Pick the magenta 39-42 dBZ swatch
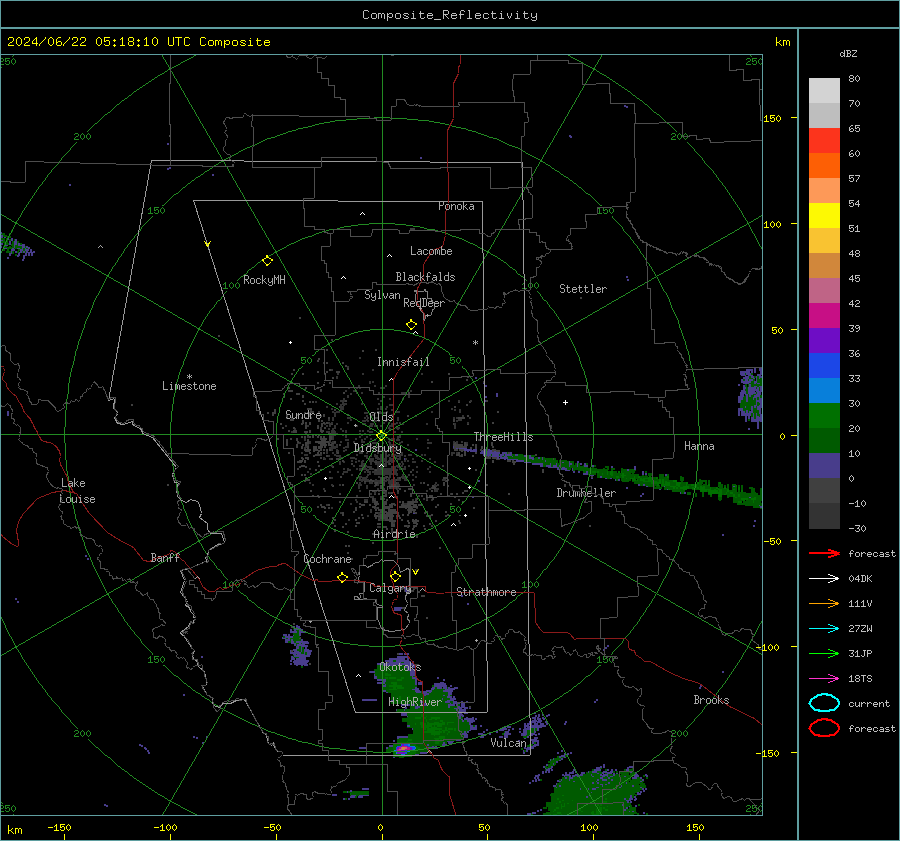900x841 pixels. (824, 316)
